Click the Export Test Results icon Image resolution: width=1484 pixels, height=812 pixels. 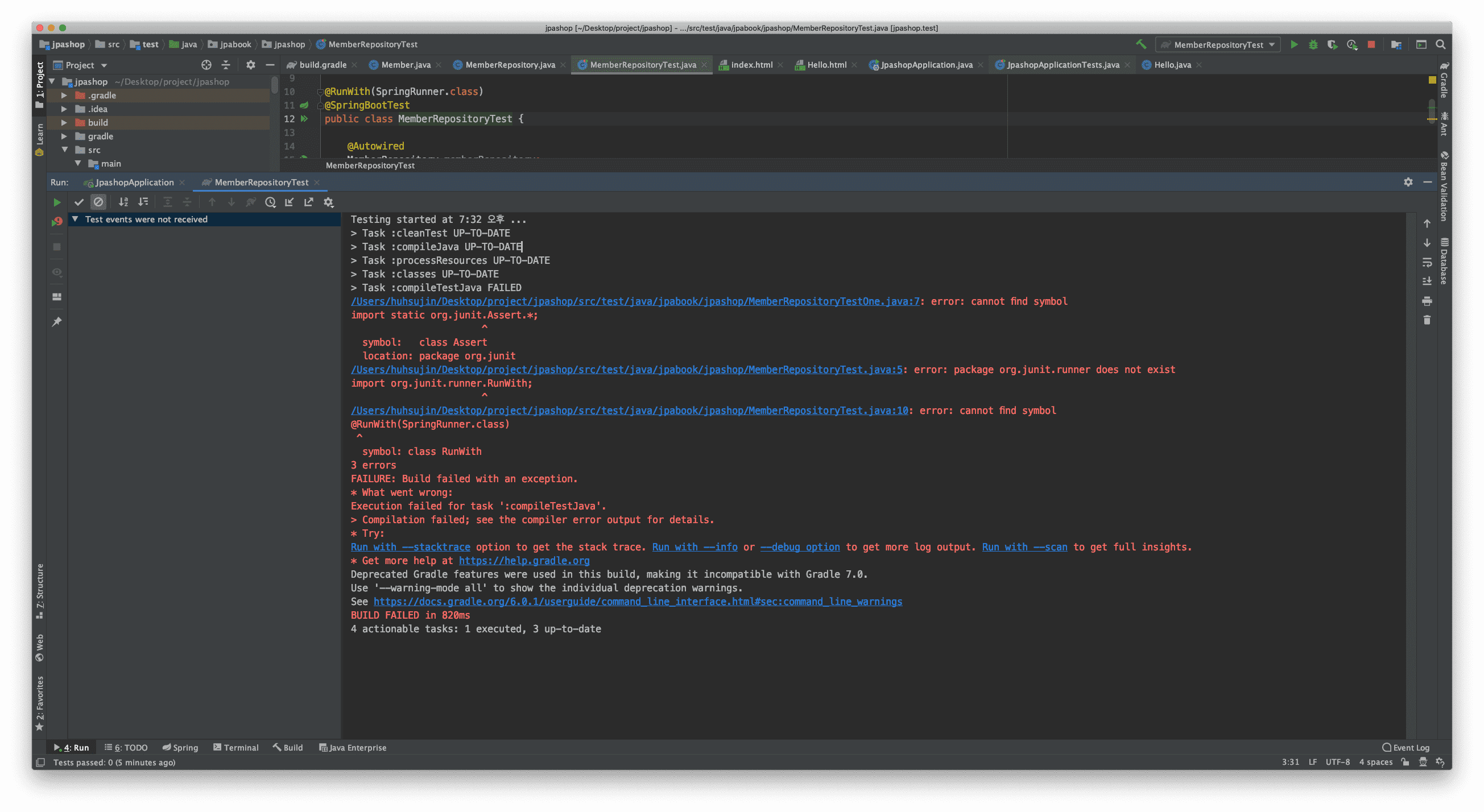coord(309,202)
